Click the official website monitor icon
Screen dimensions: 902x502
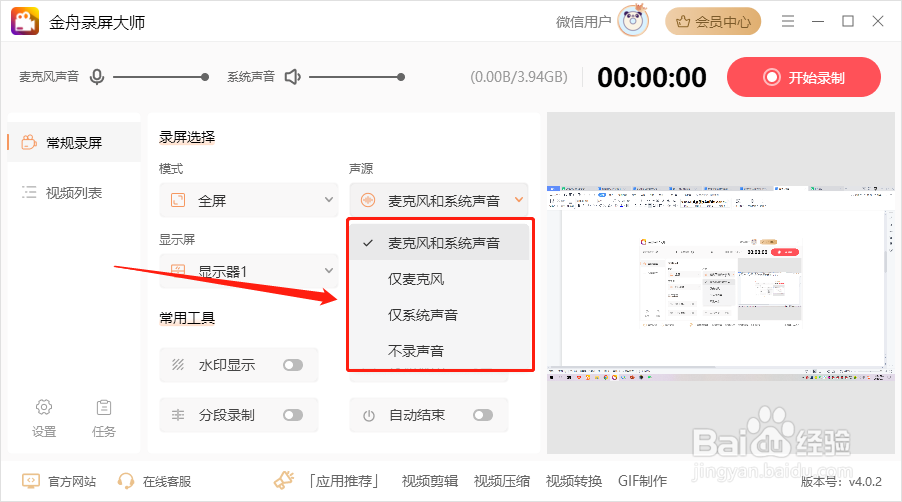[30, 481]
